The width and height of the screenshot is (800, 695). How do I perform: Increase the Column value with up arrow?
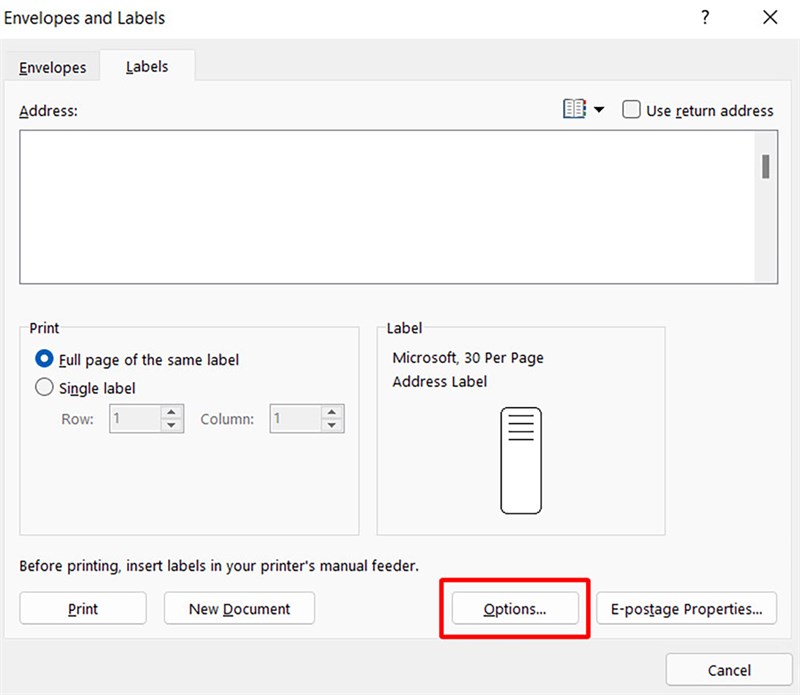[333, 412]
